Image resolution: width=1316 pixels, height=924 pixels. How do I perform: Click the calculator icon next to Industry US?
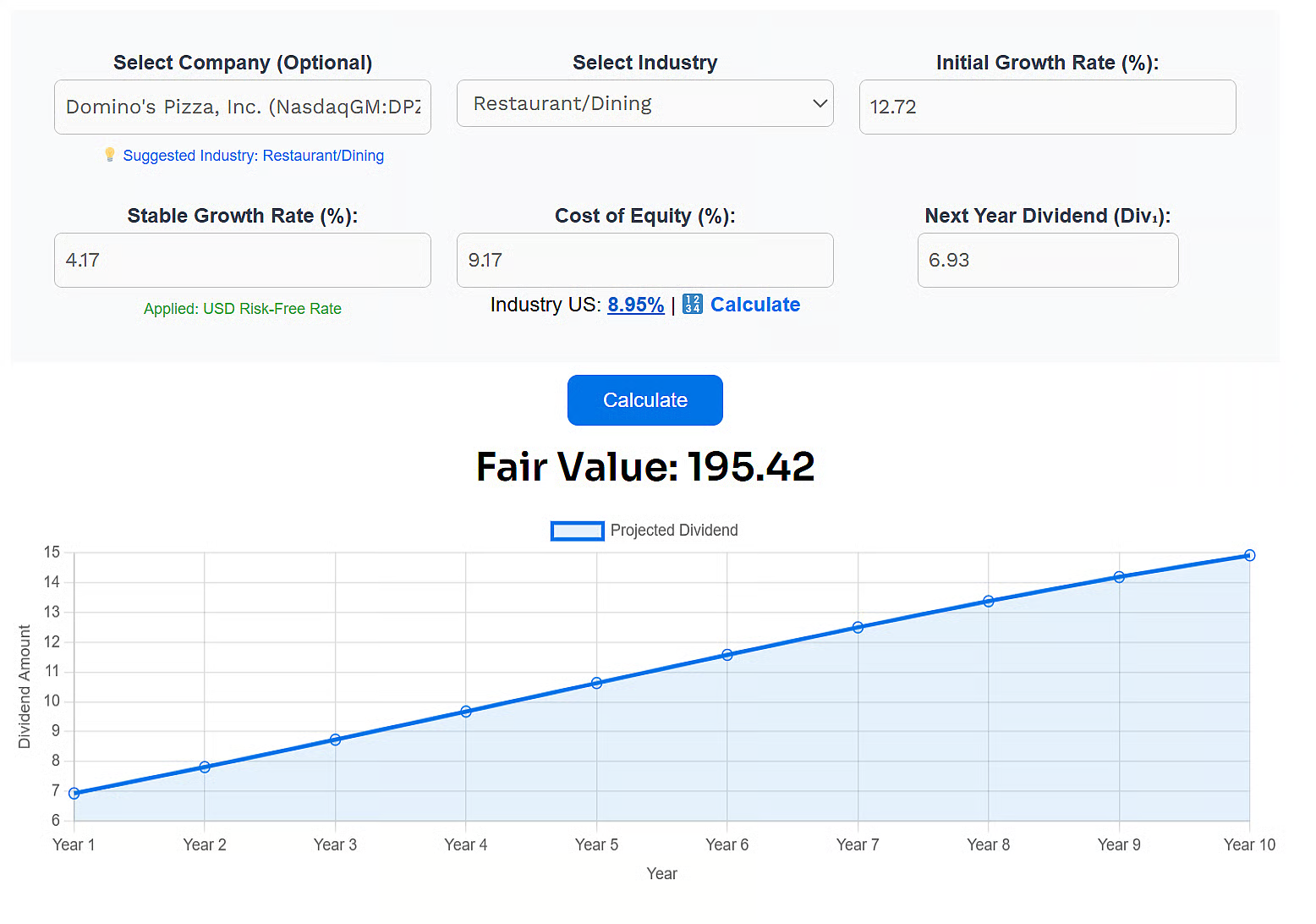(x=692, y=304)
